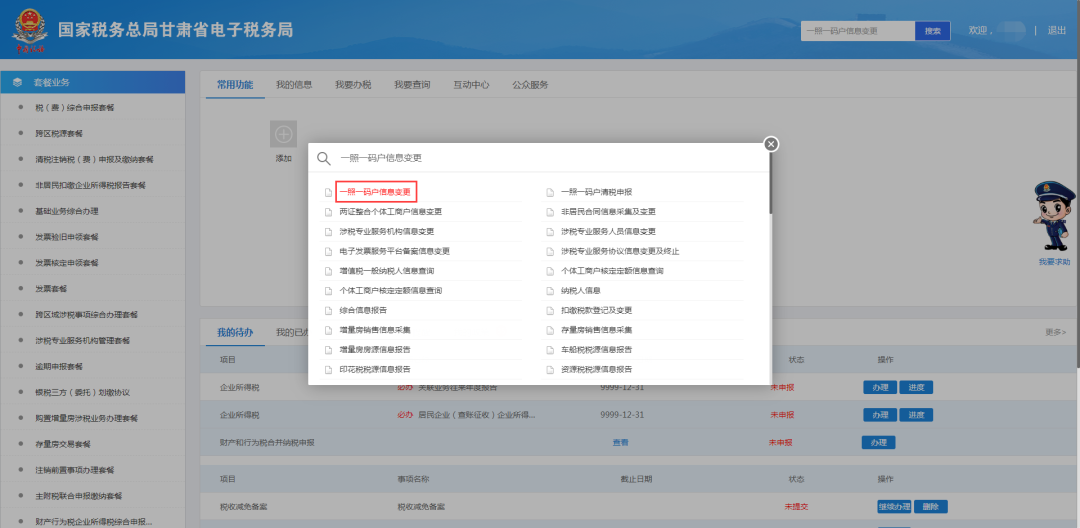The image size is (1080, 528).
Task: Switch to 我要查询 tab
Action: 413,85
